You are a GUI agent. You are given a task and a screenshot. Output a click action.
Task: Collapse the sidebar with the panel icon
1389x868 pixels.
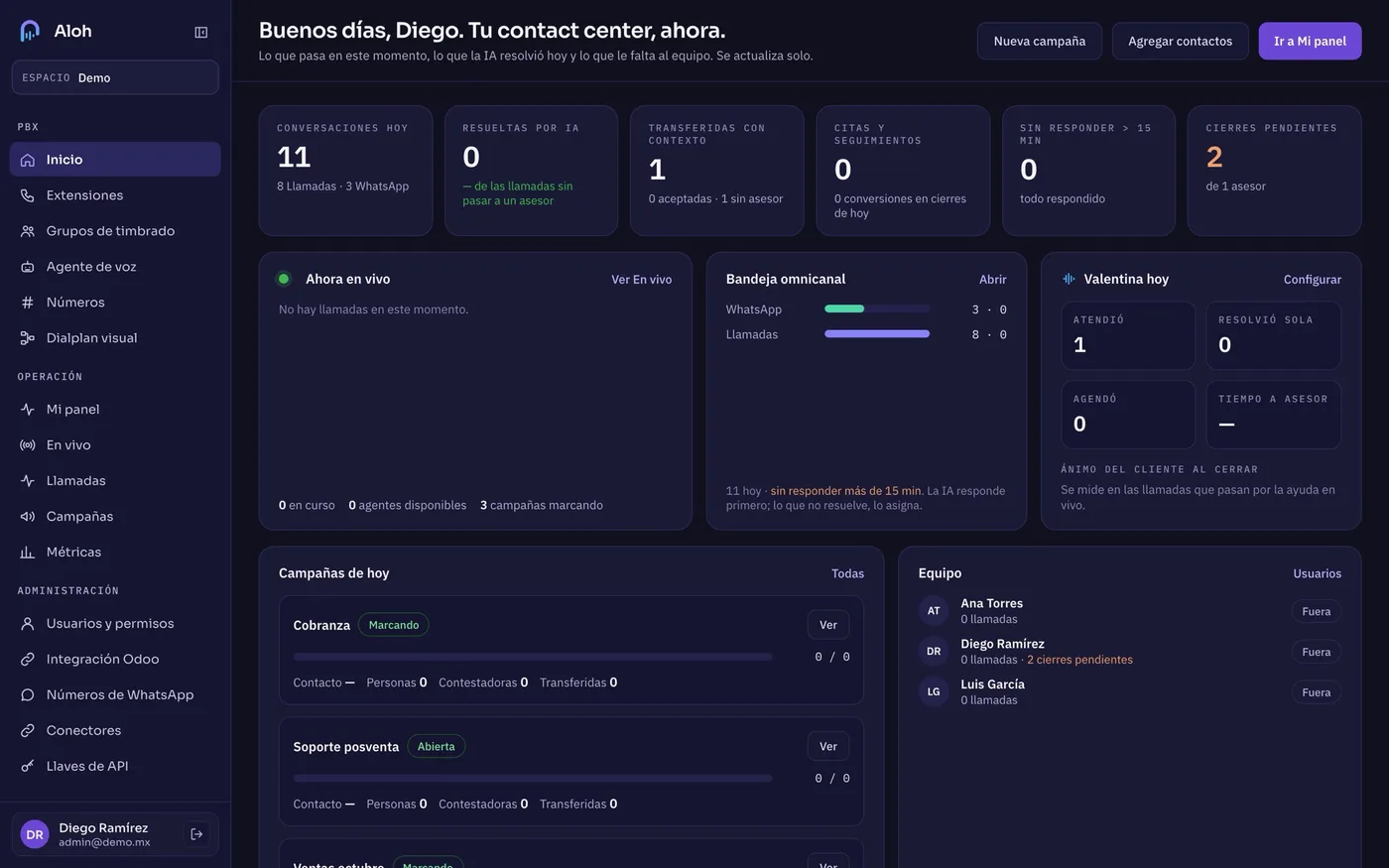[x=201, y=32]
